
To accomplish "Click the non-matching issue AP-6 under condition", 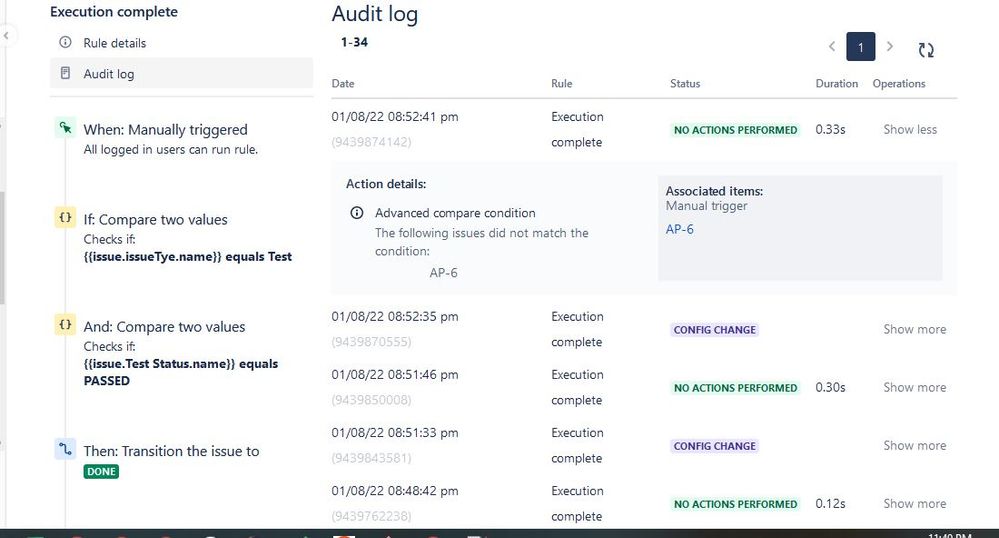I will [x=443, y=273].
